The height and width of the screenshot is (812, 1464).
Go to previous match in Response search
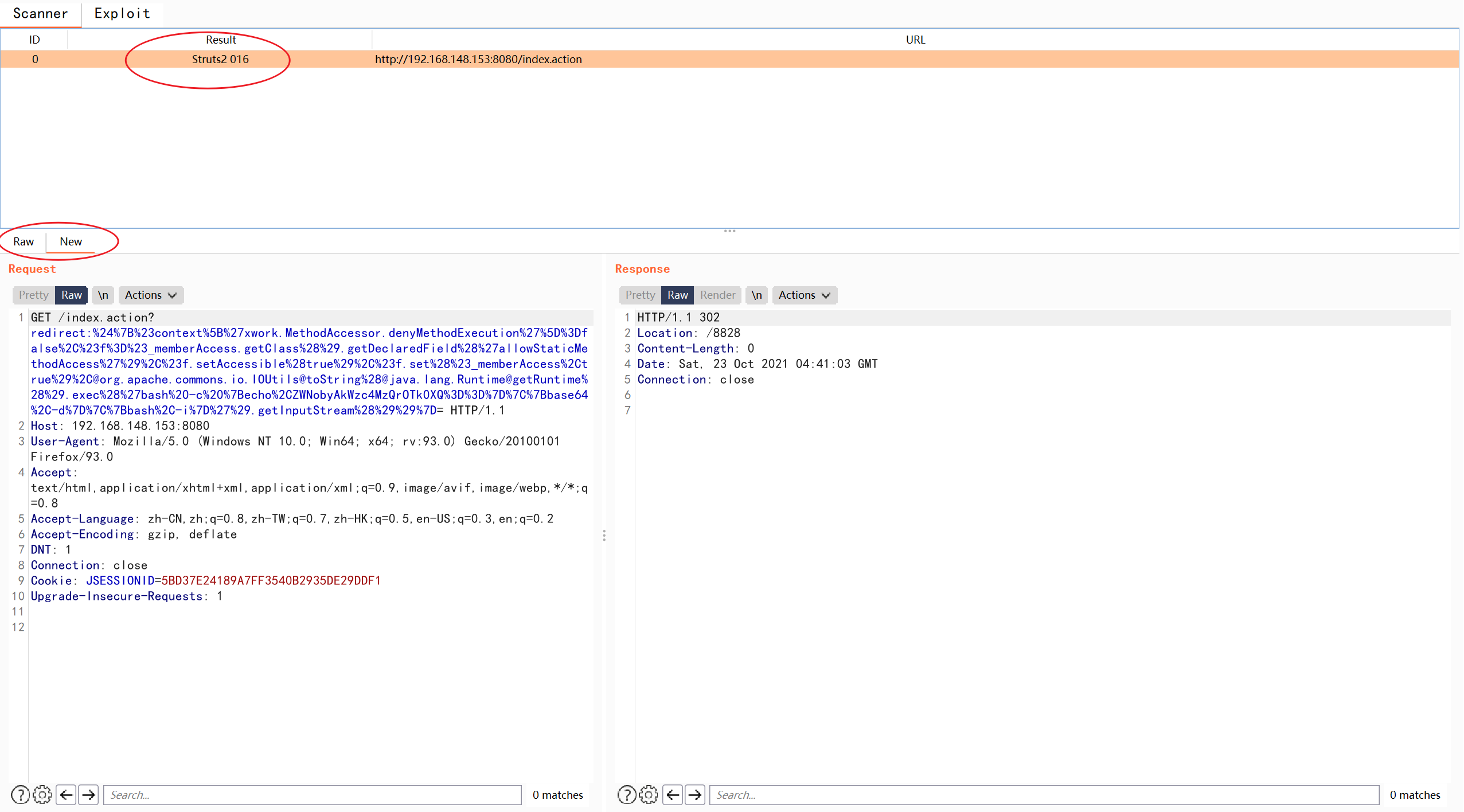tap(673, 795)
